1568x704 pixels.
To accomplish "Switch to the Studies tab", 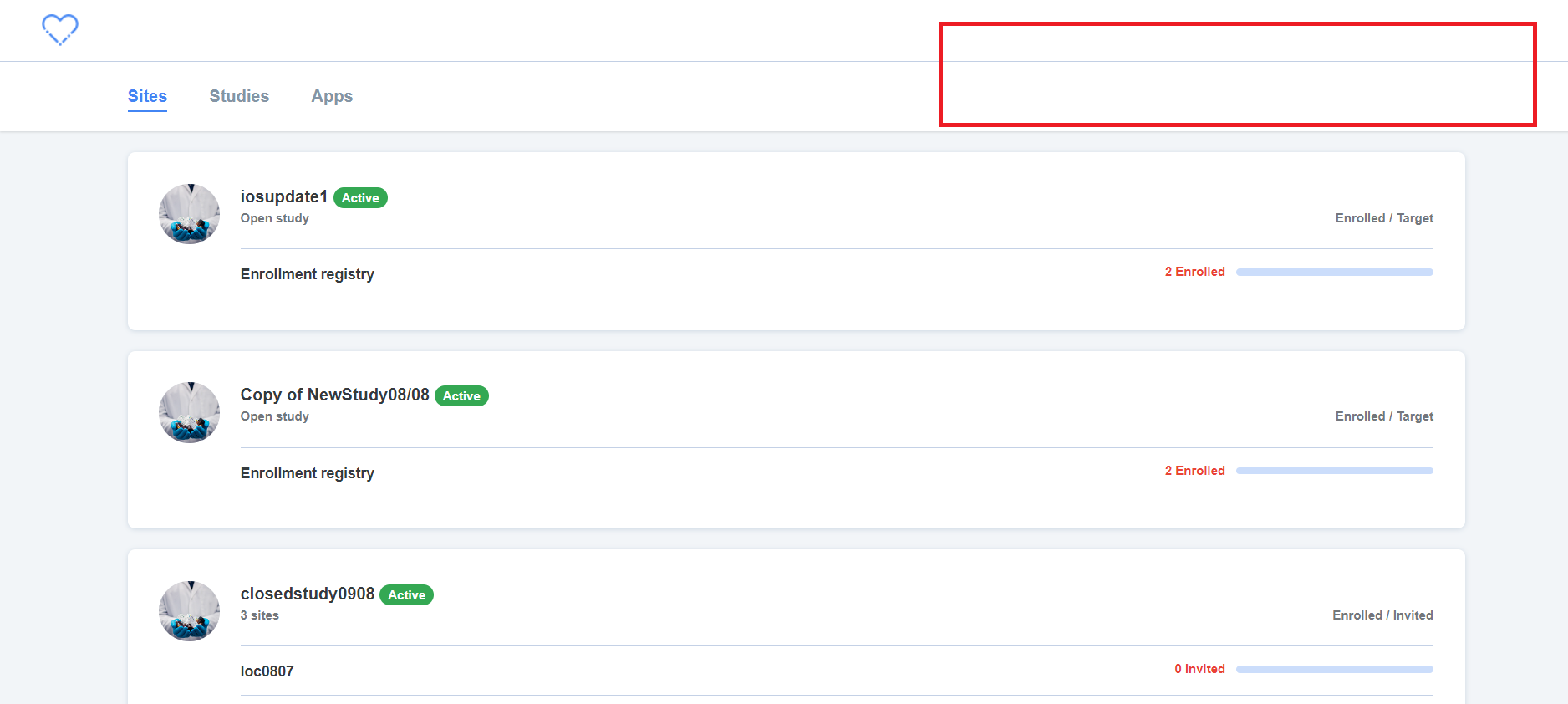I will click(239, 96).
